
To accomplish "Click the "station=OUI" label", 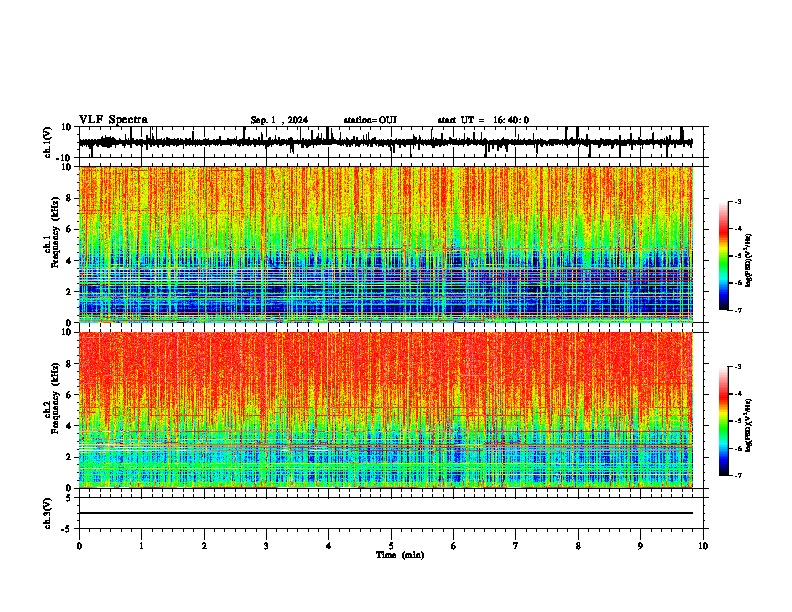I will click(370, 120).
